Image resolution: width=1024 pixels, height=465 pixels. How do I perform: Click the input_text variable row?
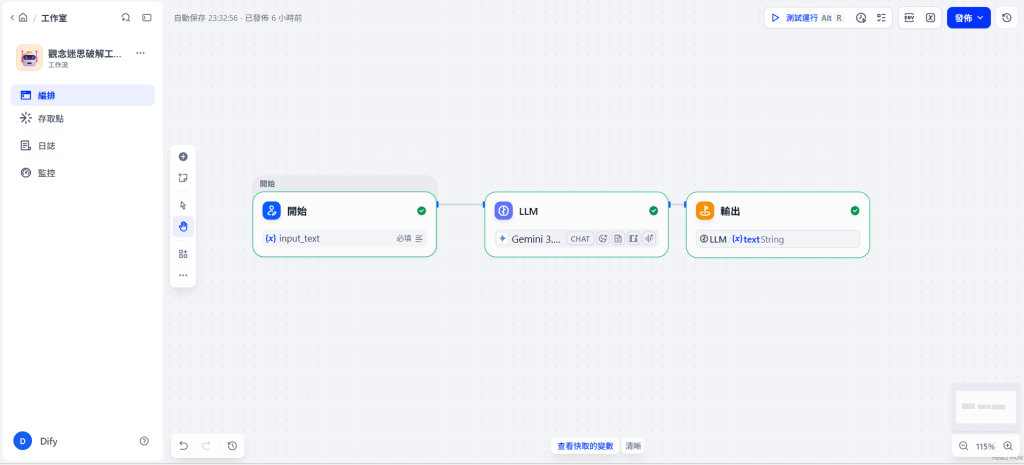pos(344,238)
